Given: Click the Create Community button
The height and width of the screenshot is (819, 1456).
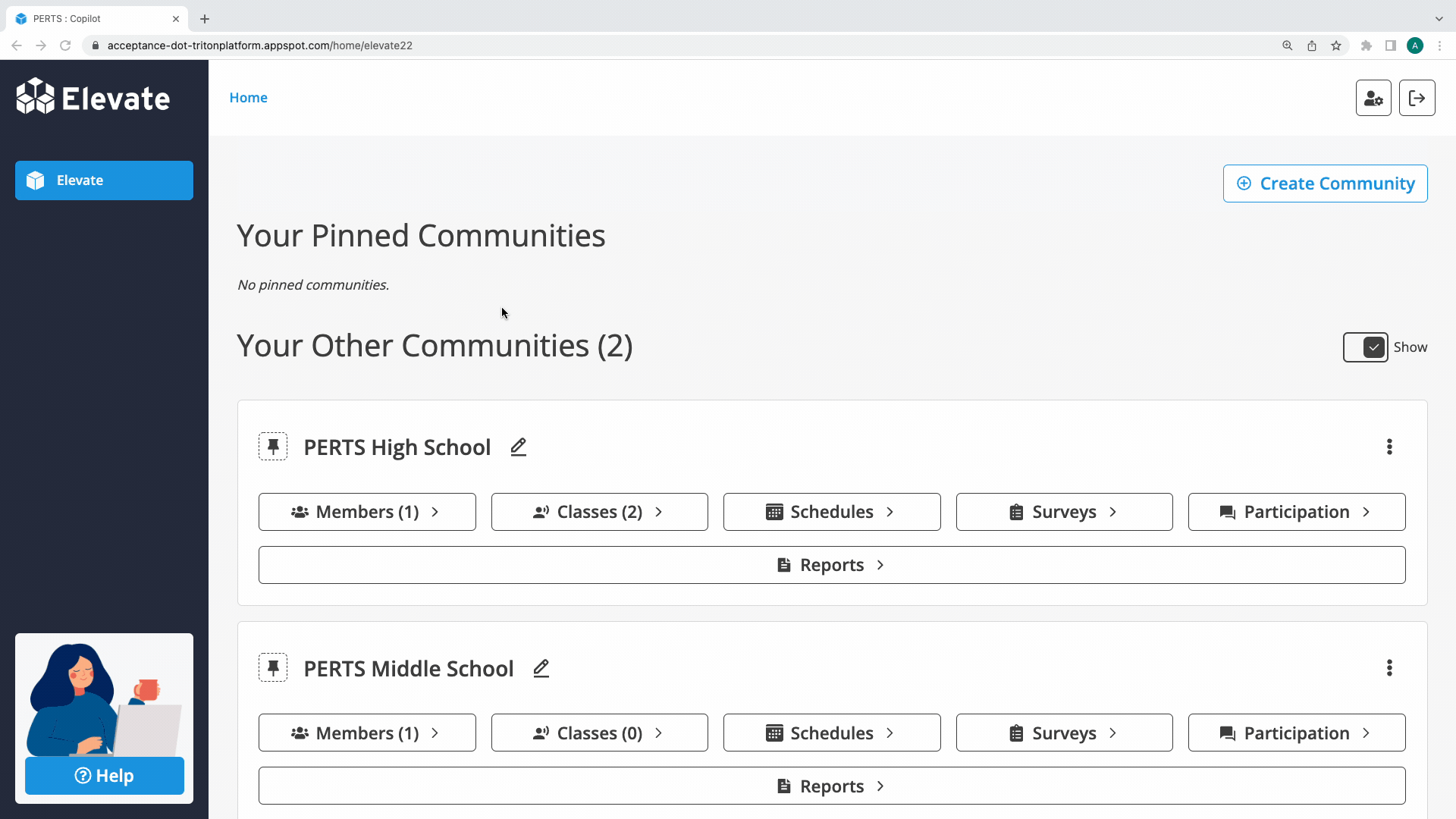Looking at the screenshot, I should [x=1325, y=183].
